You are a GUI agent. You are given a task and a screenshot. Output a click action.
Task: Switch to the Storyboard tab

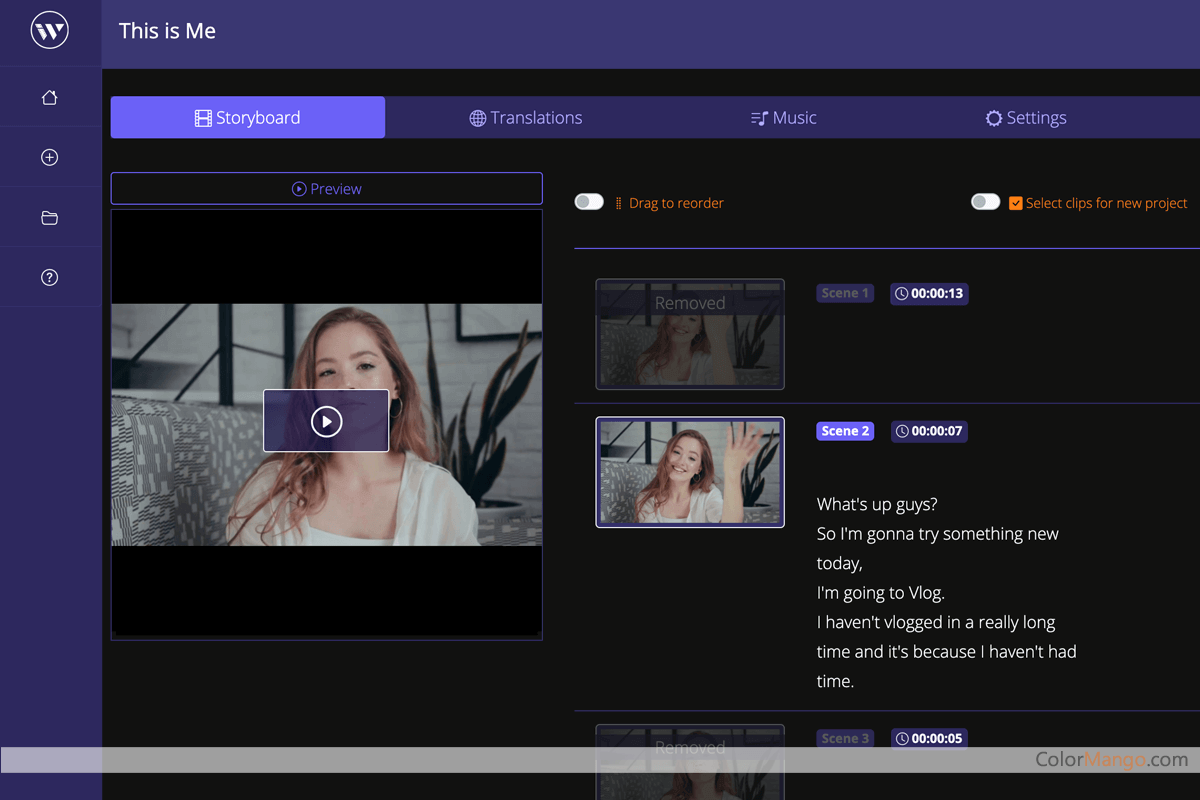[248, 118]
